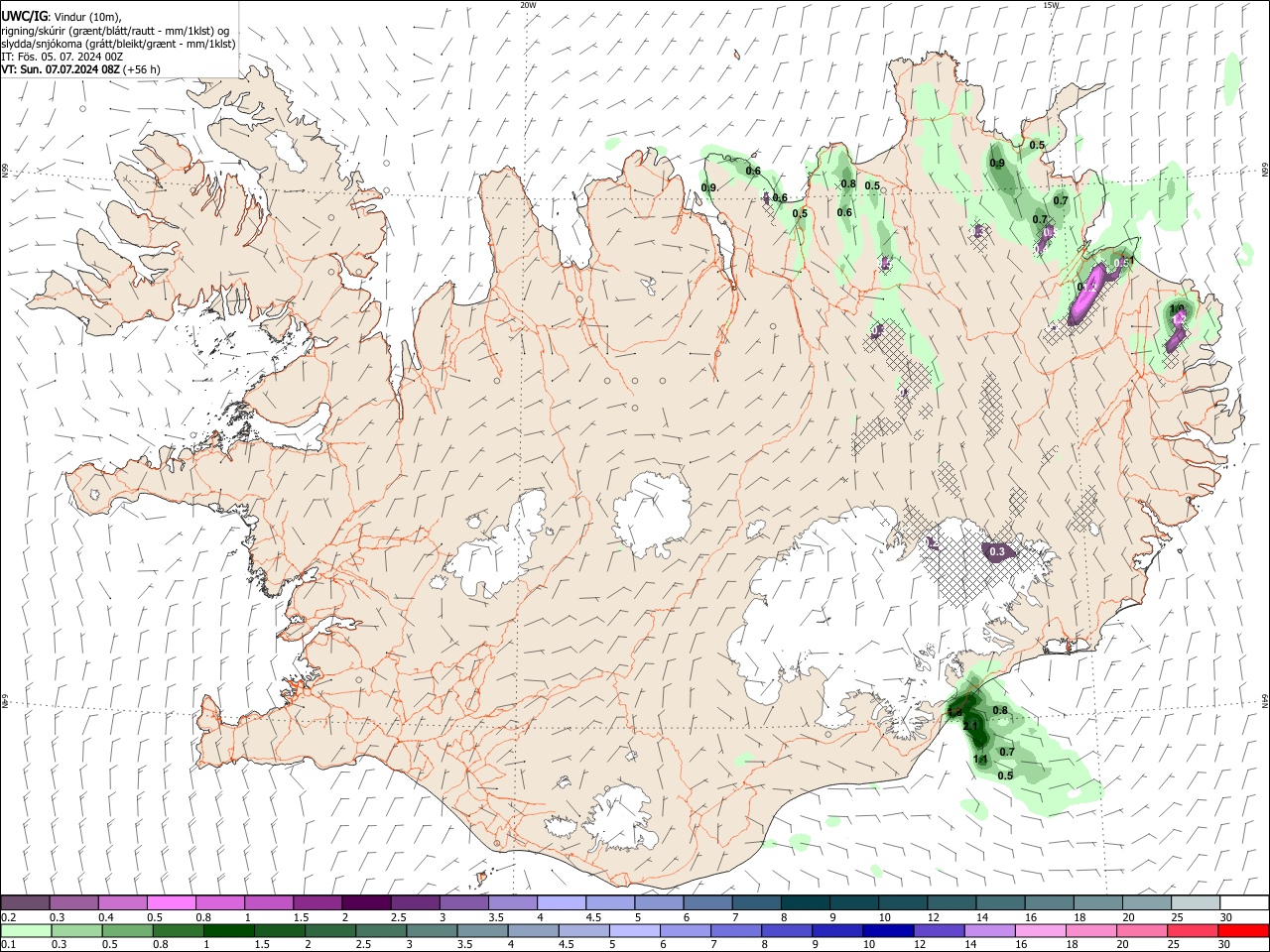Viewport: 1270px width, 952px height.
Task: Select the 'slydda/snjókoma' legend description line
Action: [x=118, y=44]
